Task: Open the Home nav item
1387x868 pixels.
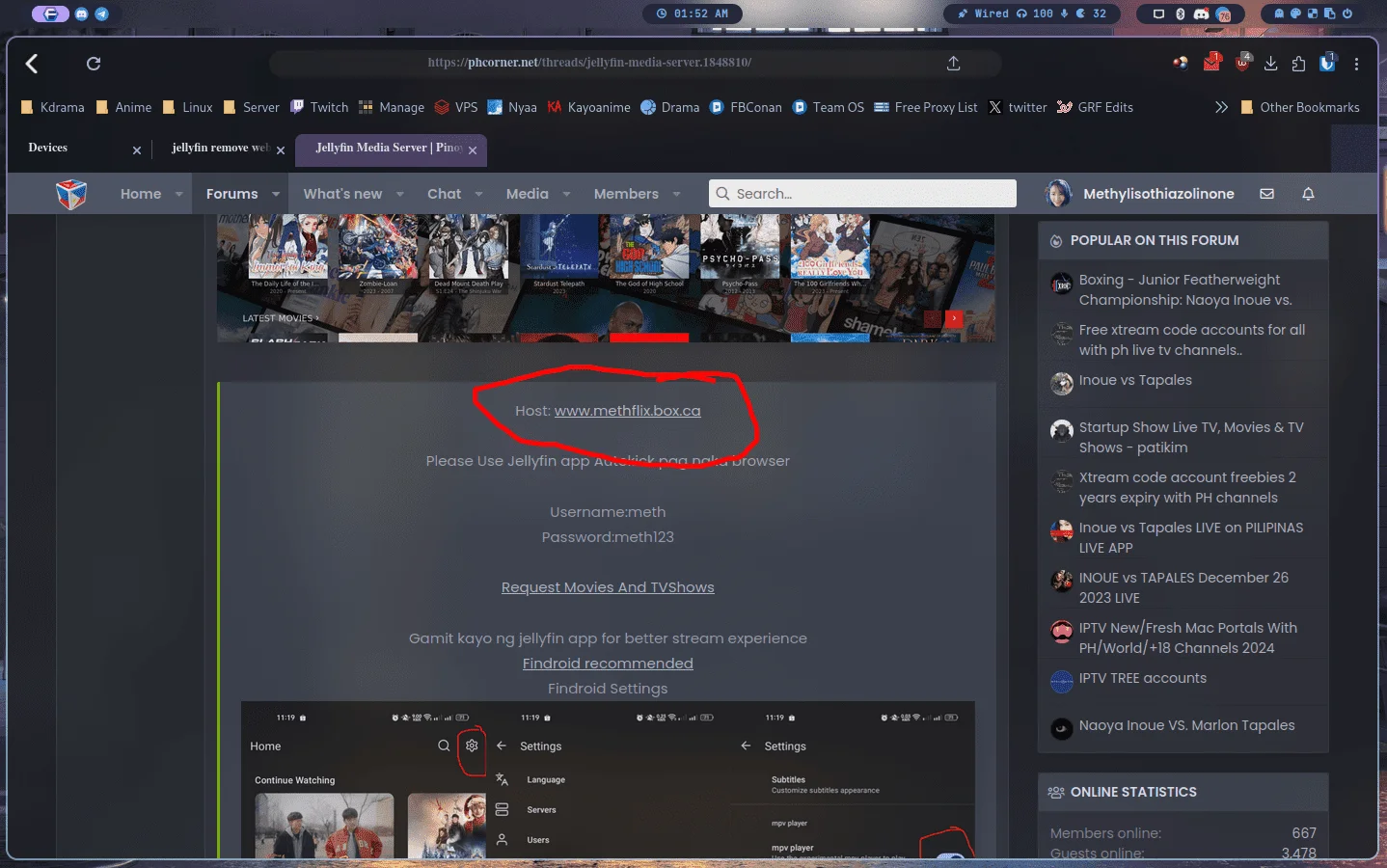Action: coord(141,194)
